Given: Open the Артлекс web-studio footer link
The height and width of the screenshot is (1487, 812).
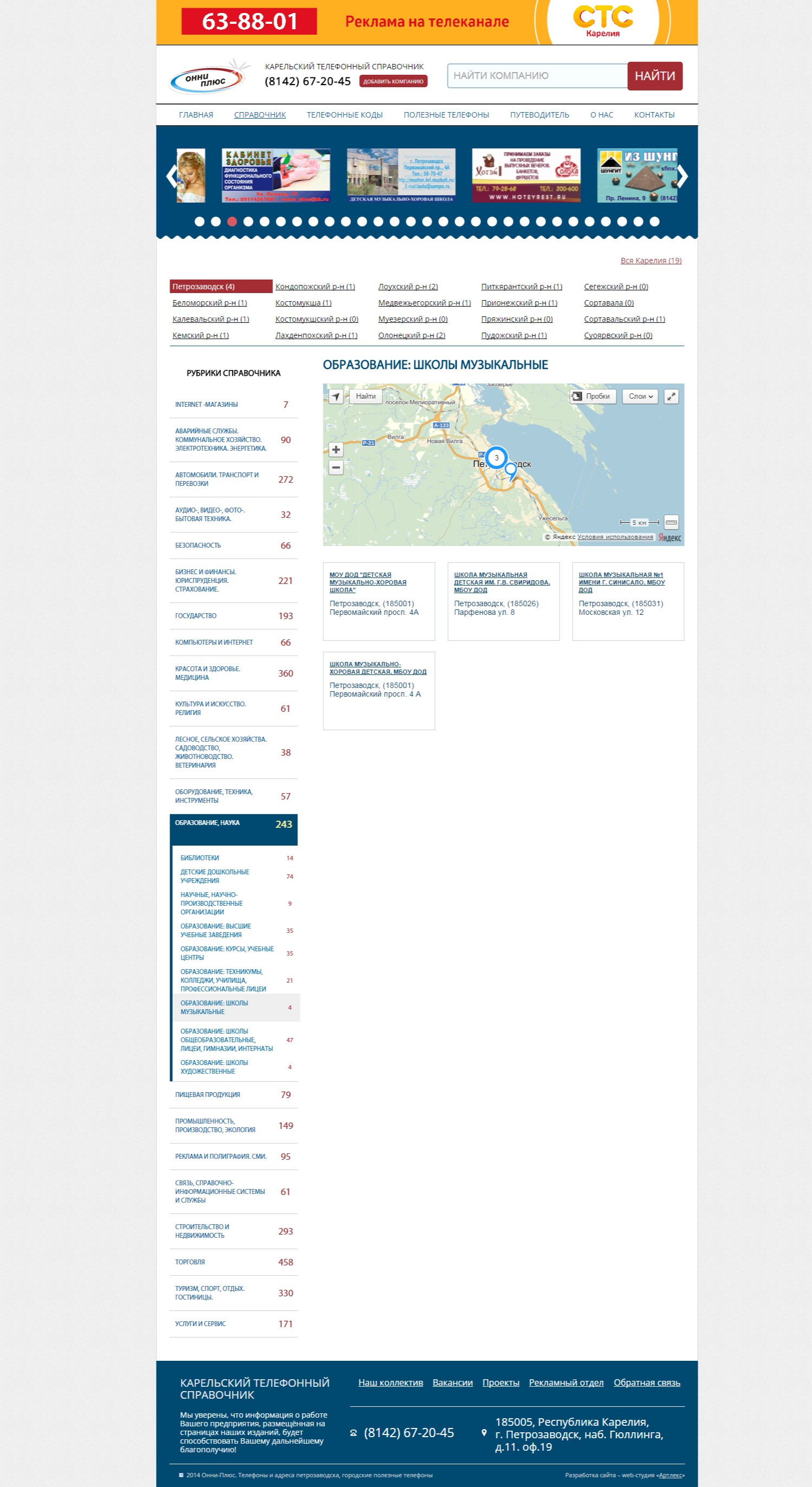Looking at the screenshot, I should 671,1475.
